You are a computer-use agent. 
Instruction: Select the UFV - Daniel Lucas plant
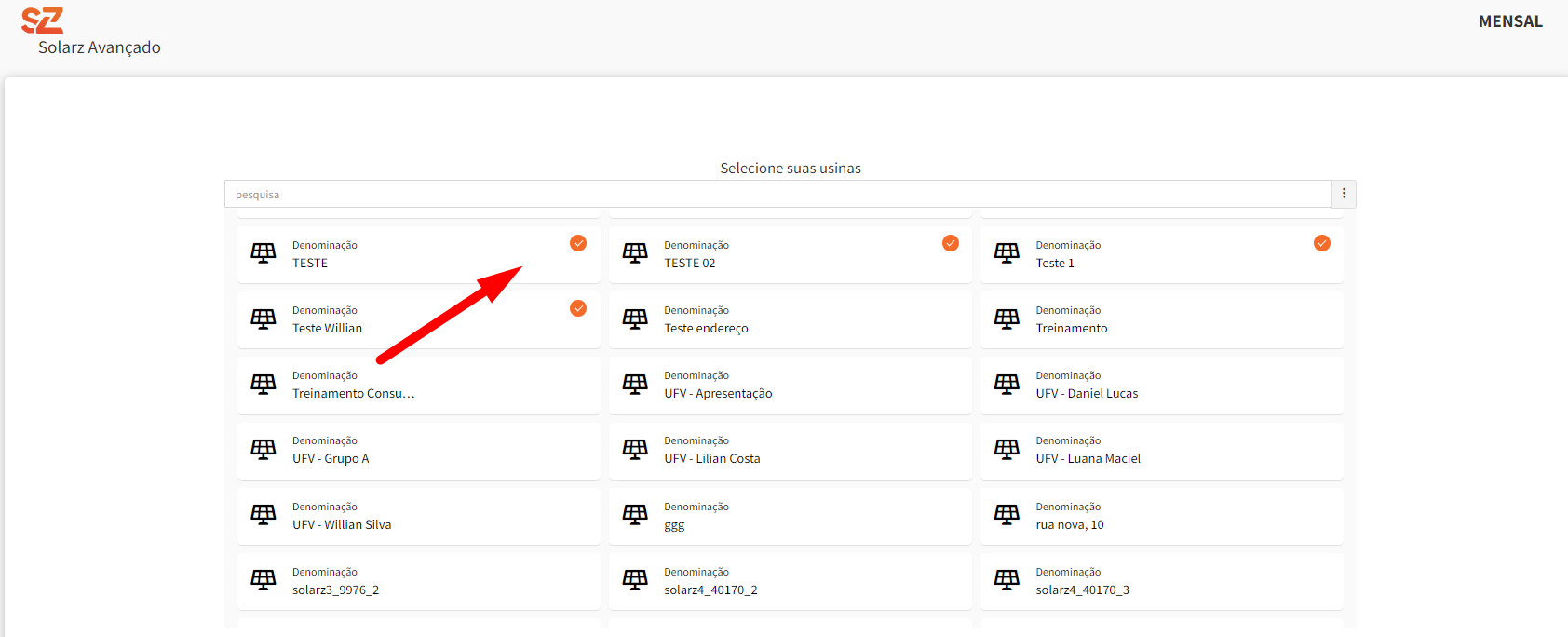tap(1161, 385)
